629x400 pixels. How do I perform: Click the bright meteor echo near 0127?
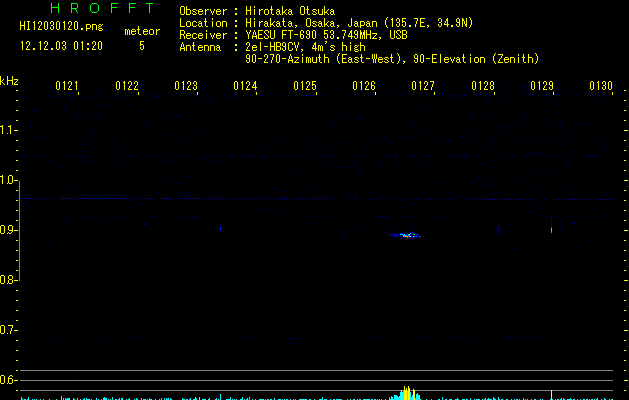click(405, 235)
